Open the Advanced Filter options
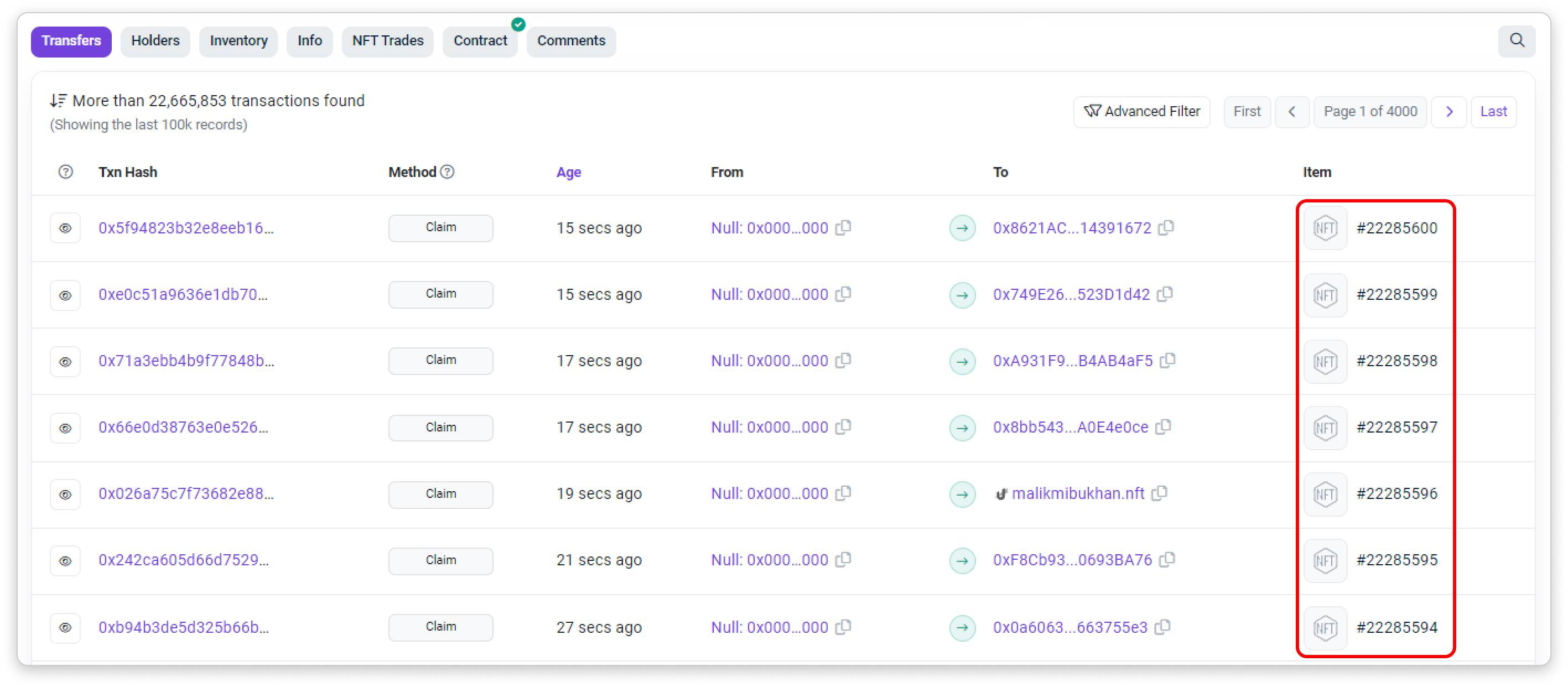 (1141, 112)
